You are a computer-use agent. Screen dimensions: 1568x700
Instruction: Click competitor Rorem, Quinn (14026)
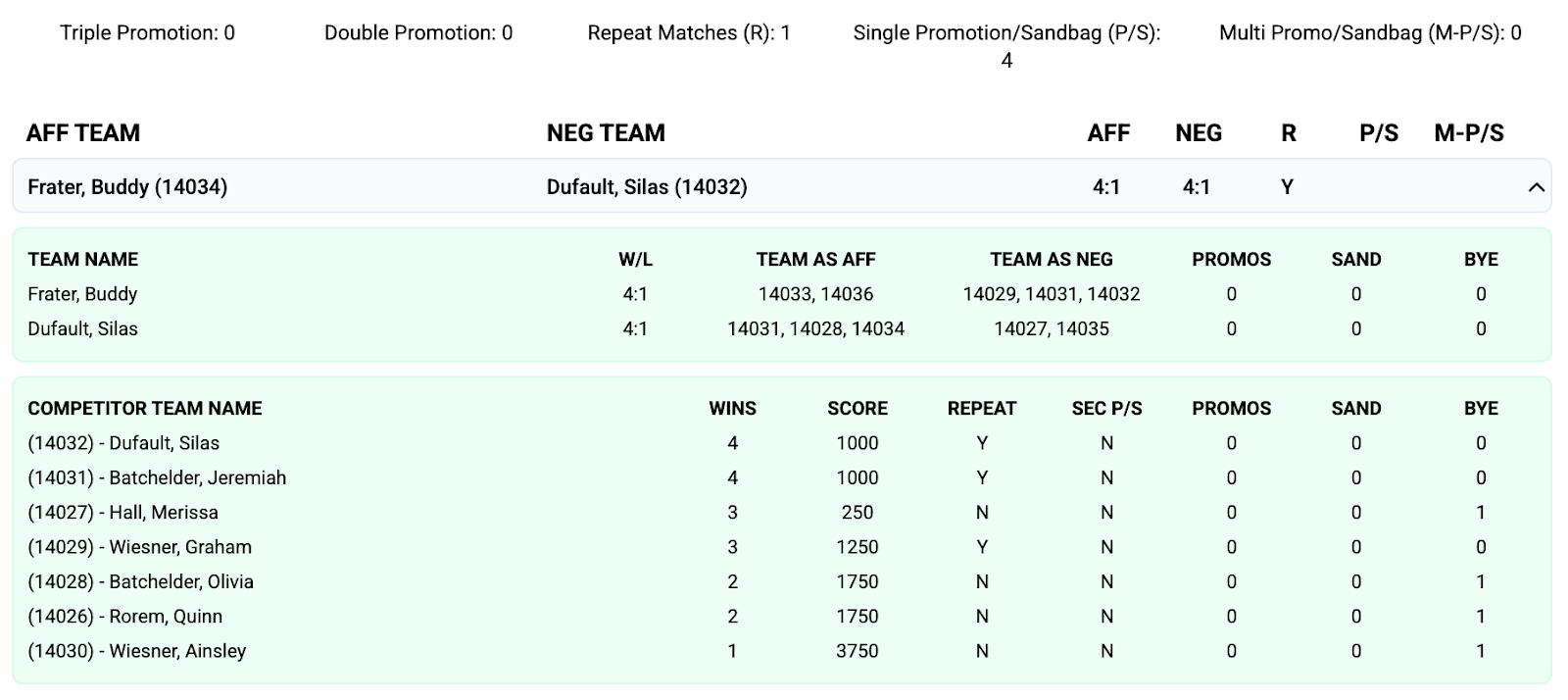pos(124,617)
